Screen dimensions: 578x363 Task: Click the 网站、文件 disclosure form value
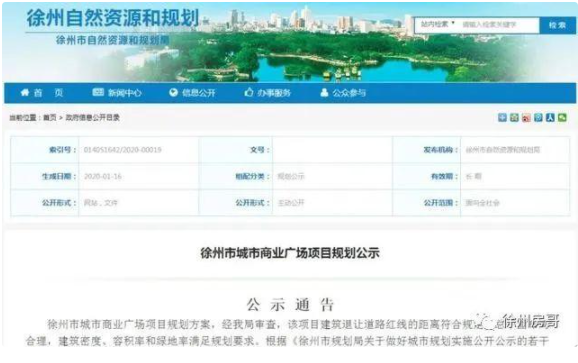point(101,203)
